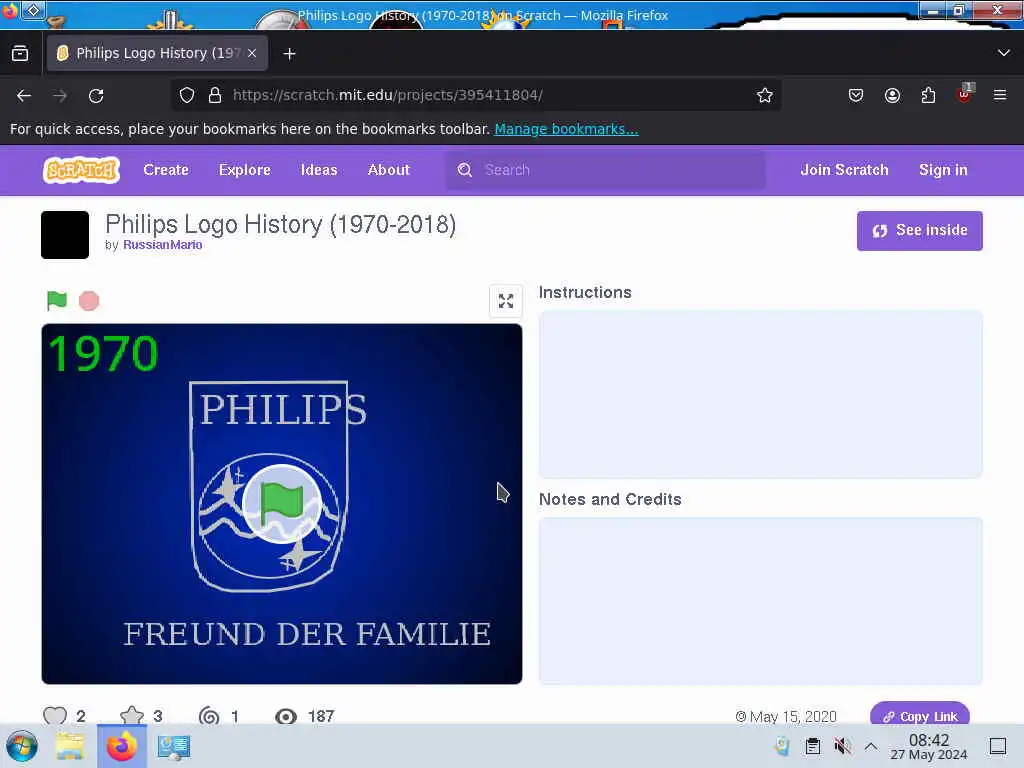Image resolution: width=1024 pixels, height=768 pixels.
Task: Start the project with the green flag icon
Action: point(57,300)
